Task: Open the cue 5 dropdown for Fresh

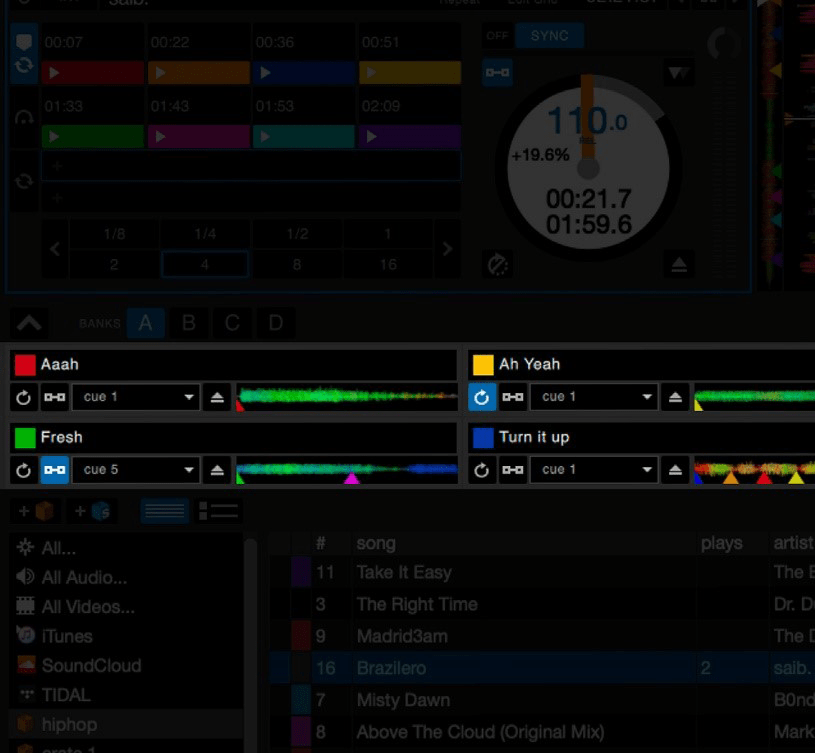Action: tap(135, 470)
